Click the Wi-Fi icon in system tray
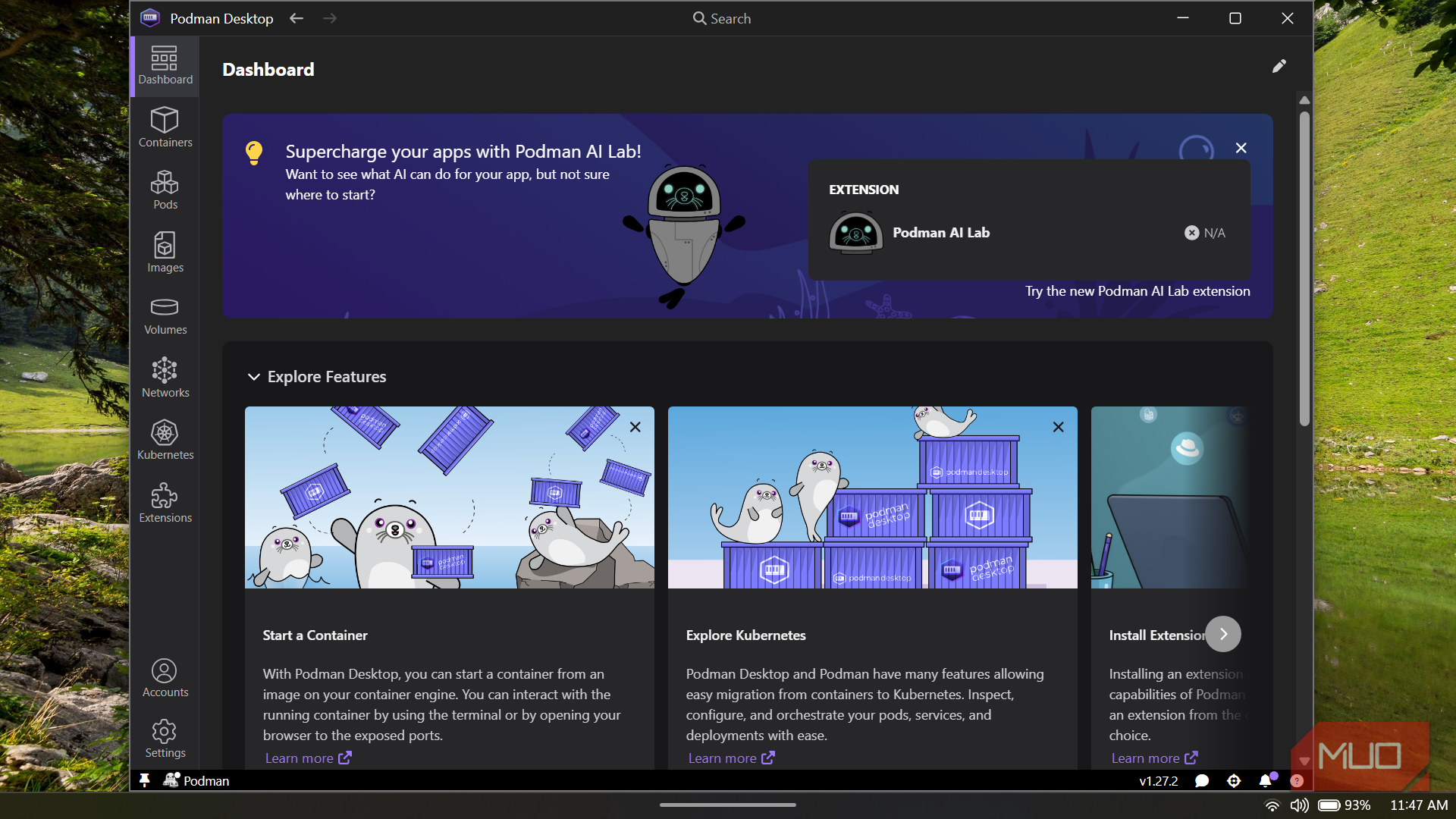 1272,805
